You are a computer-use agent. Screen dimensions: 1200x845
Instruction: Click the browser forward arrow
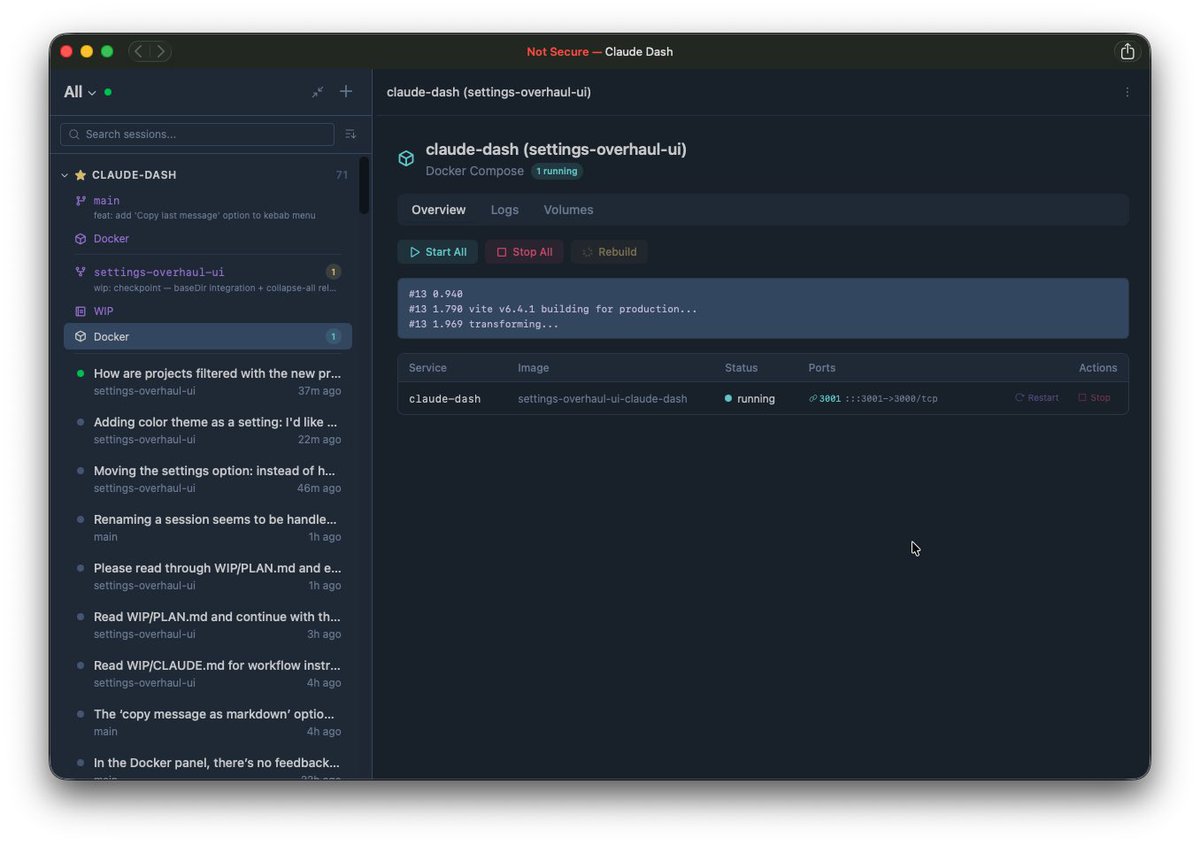160,51
